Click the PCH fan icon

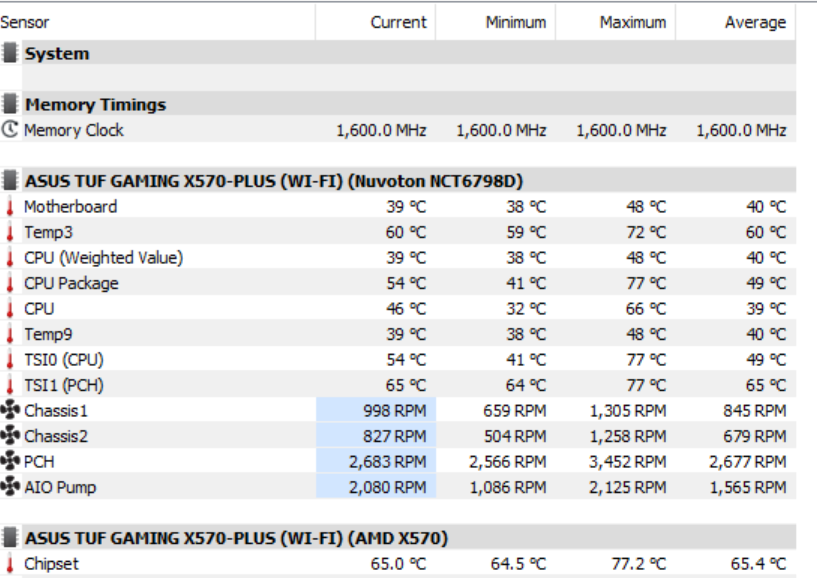[10, 461]
